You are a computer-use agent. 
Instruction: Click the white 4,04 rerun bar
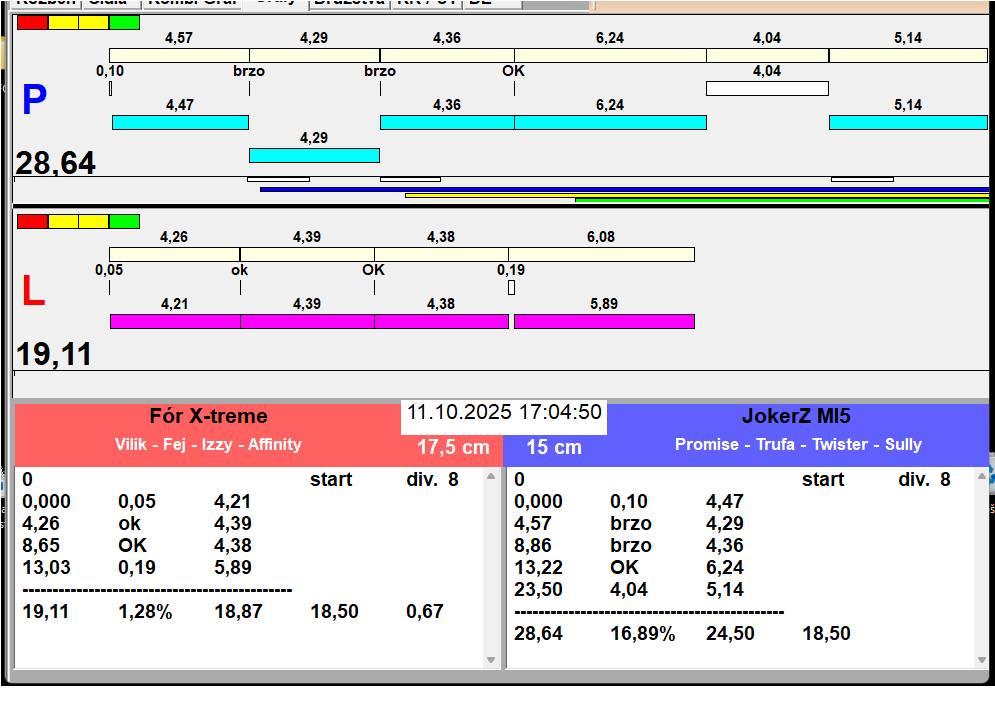(x=767, y=88)
